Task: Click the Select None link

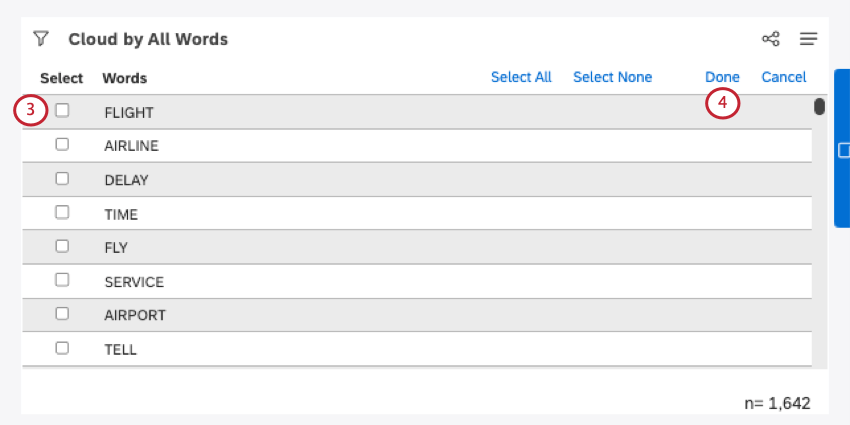Action: click(x=612, y=77)
